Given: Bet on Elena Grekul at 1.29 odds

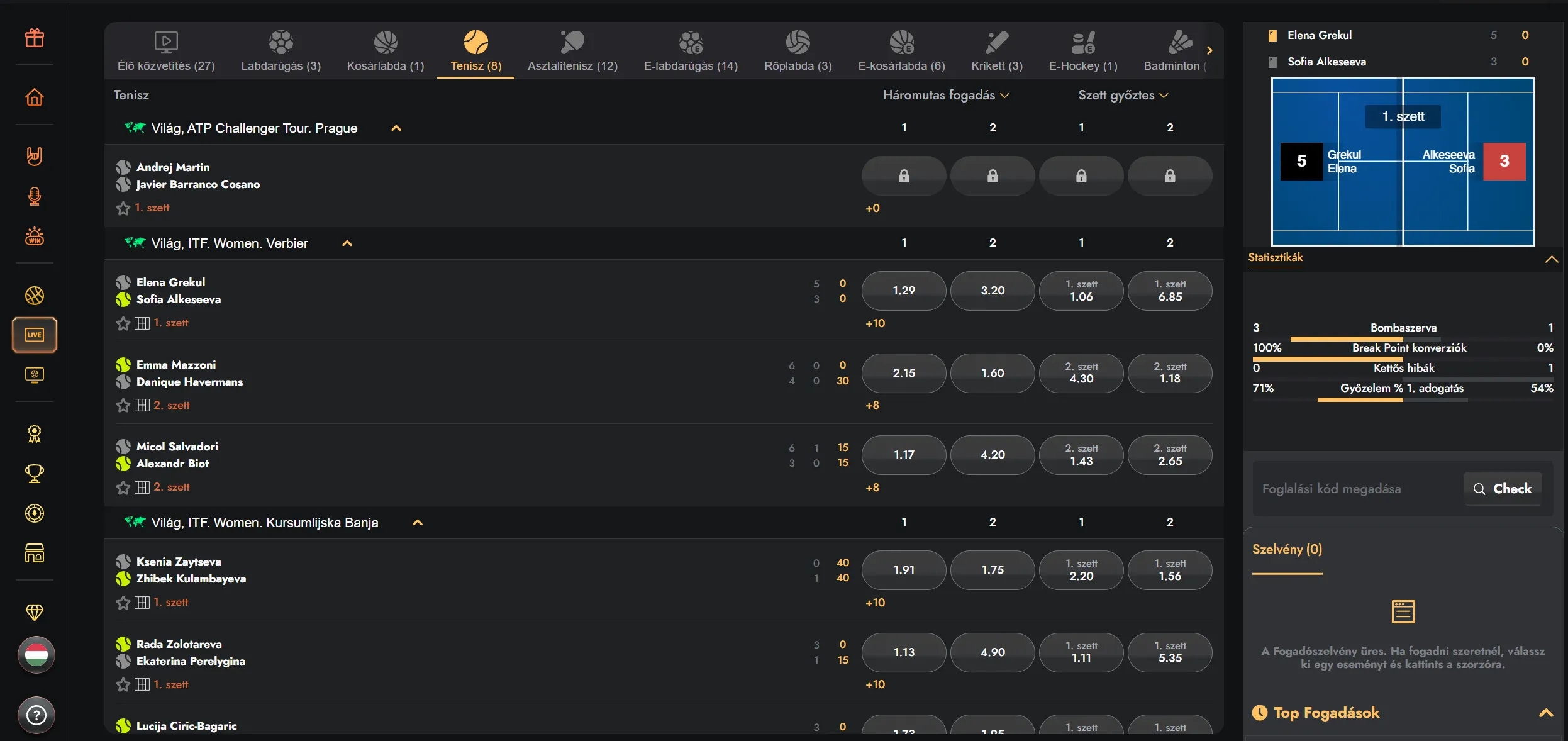Looking at the screenshot, I should [904, 291].
